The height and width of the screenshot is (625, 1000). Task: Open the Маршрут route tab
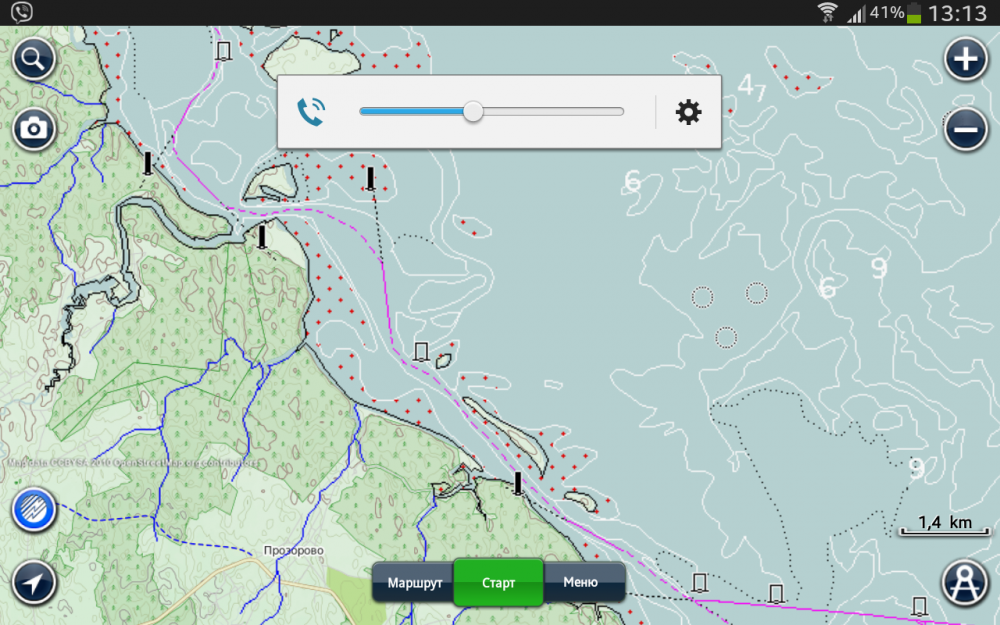pos(414,582)
